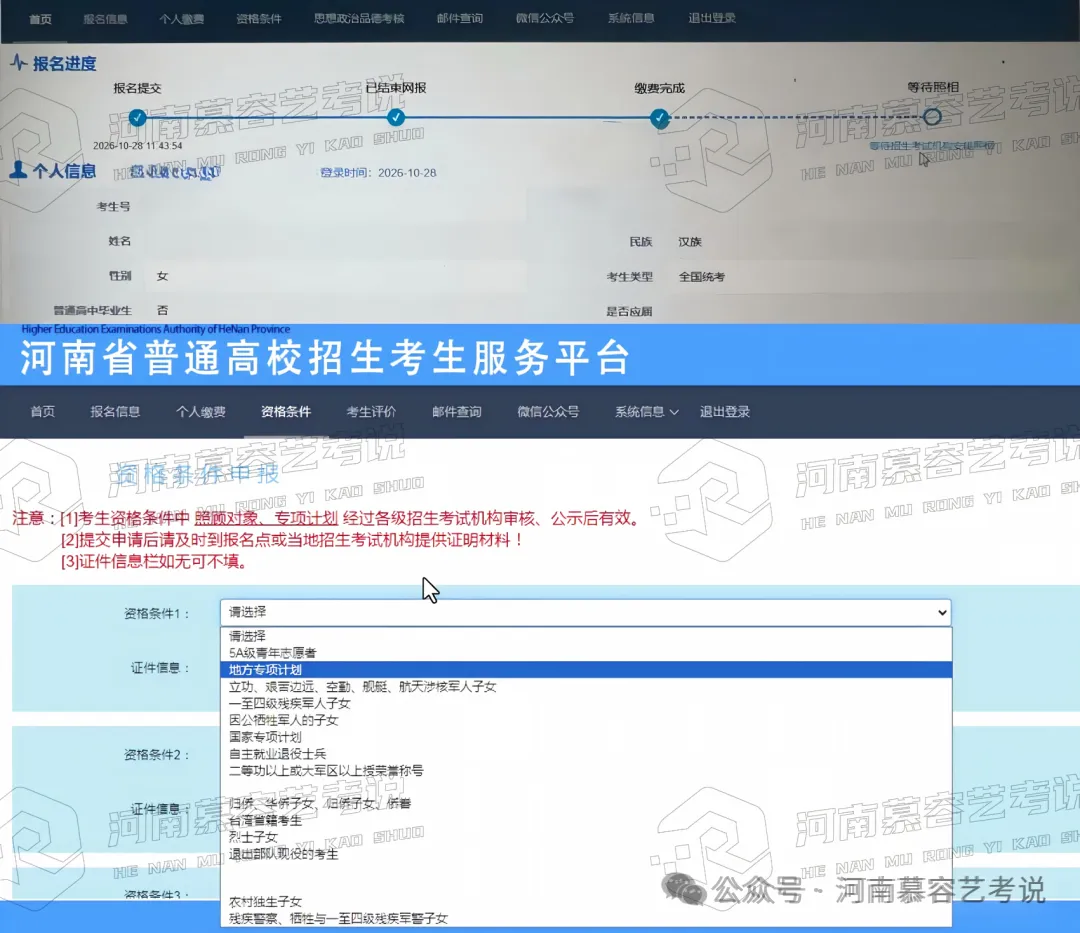Open the 思想政治品德考核 menu item

click(x=359, y=19)
